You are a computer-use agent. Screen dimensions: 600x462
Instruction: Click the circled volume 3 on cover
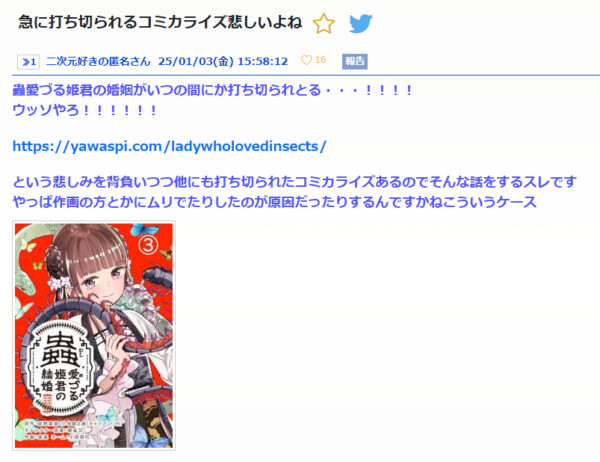148,245
